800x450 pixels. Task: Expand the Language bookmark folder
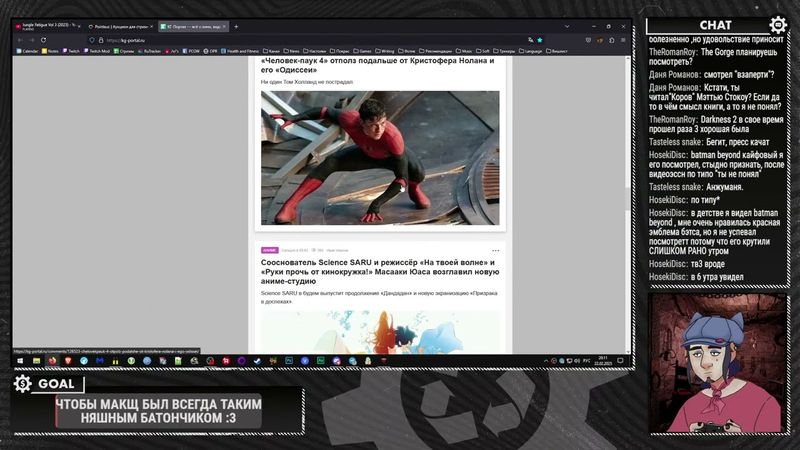tap(531, 51)
